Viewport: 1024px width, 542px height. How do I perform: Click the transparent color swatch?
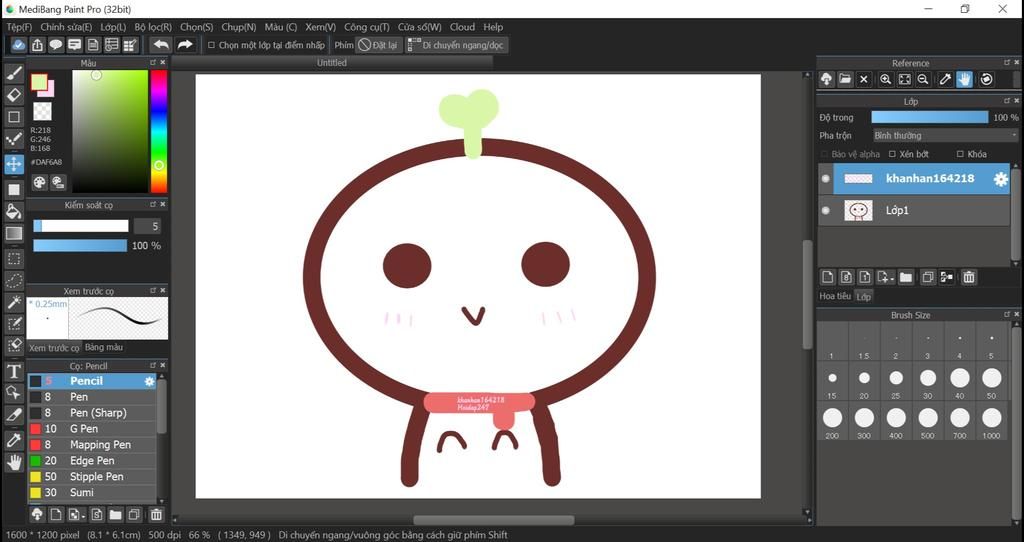tap(42, 111)
